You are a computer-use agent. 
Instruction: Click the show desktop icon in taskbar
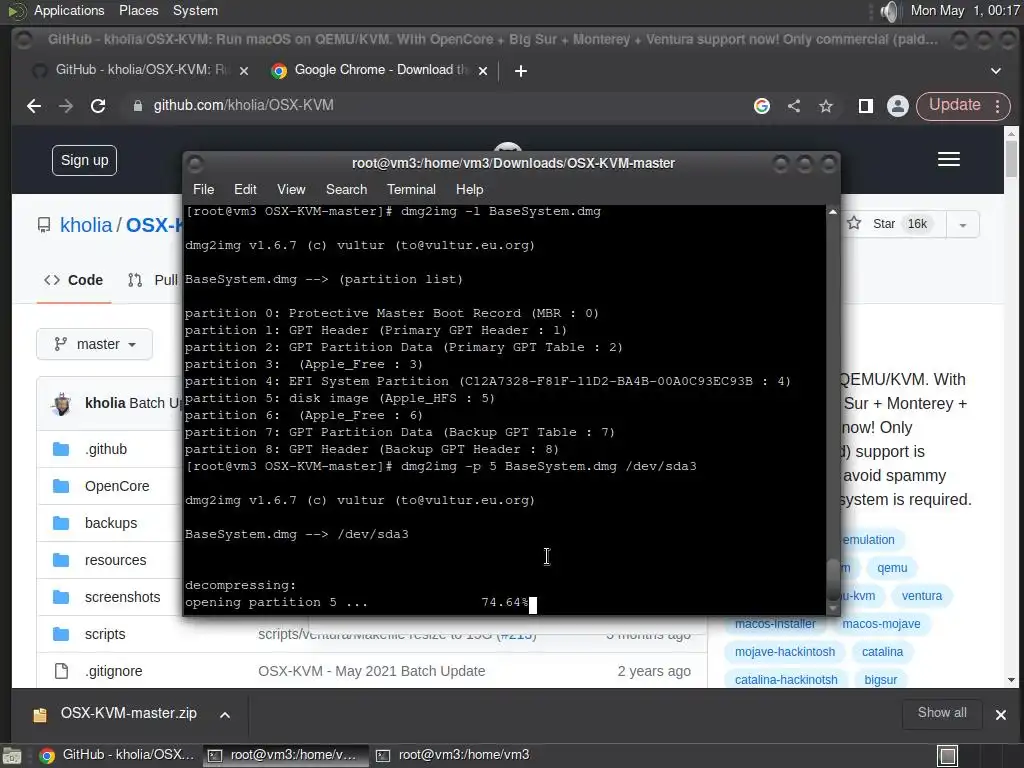point(12,756)
